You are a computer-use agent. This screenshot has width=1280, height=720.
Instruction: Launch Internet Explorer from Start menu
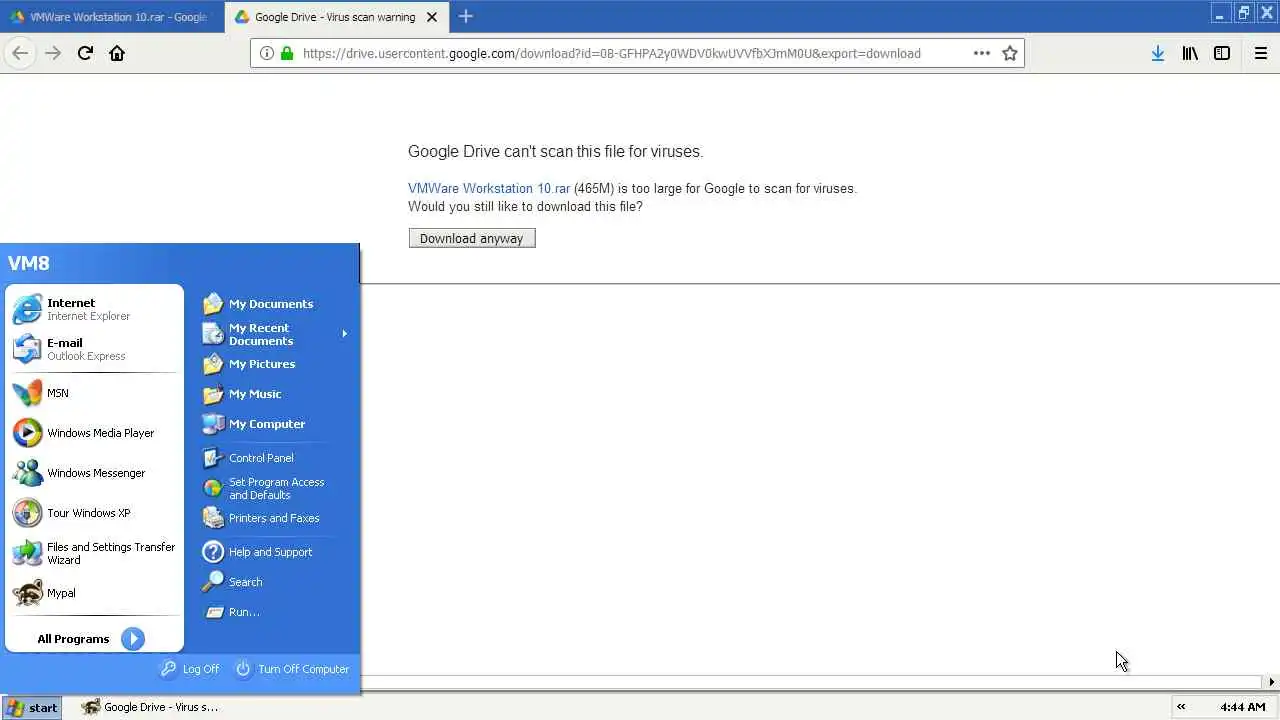94,309
